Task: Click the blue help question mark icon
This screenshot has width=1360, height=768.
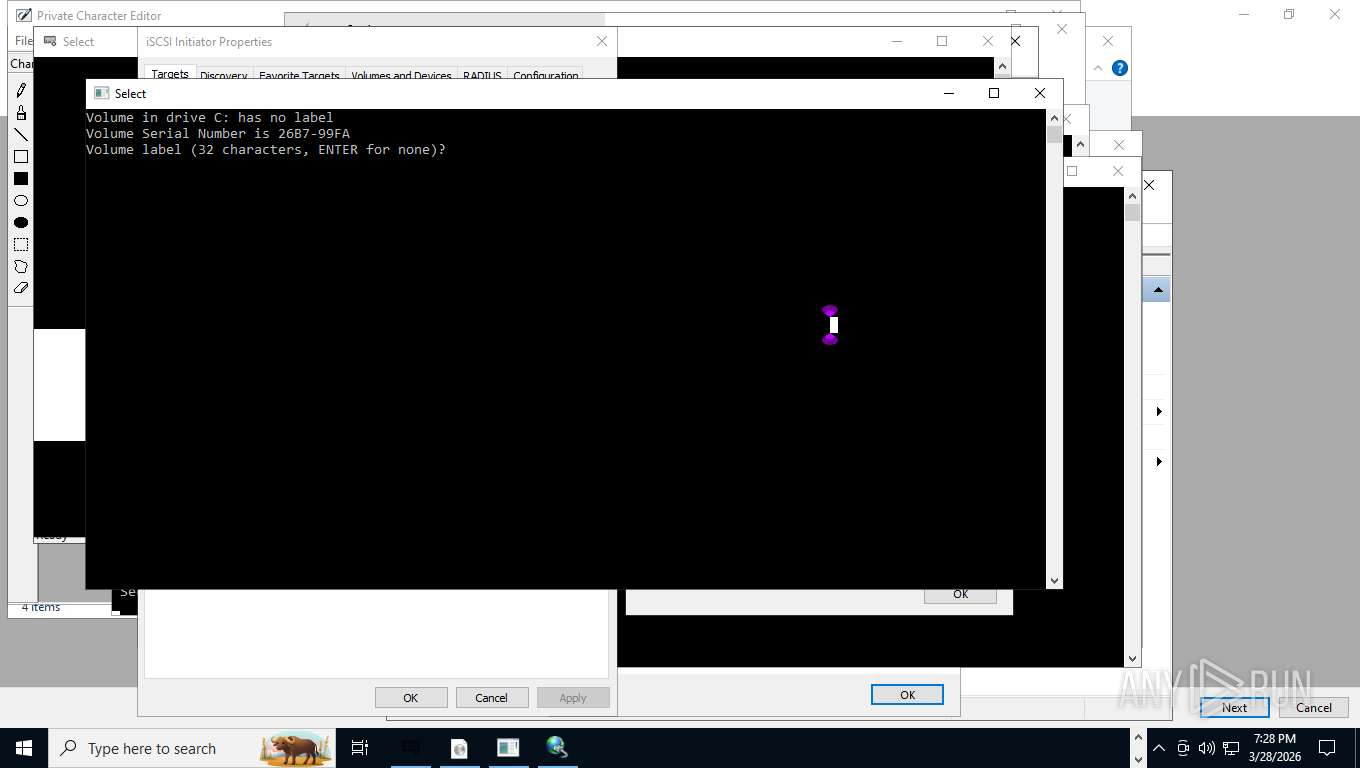Action: click(x=1120, y=68)
